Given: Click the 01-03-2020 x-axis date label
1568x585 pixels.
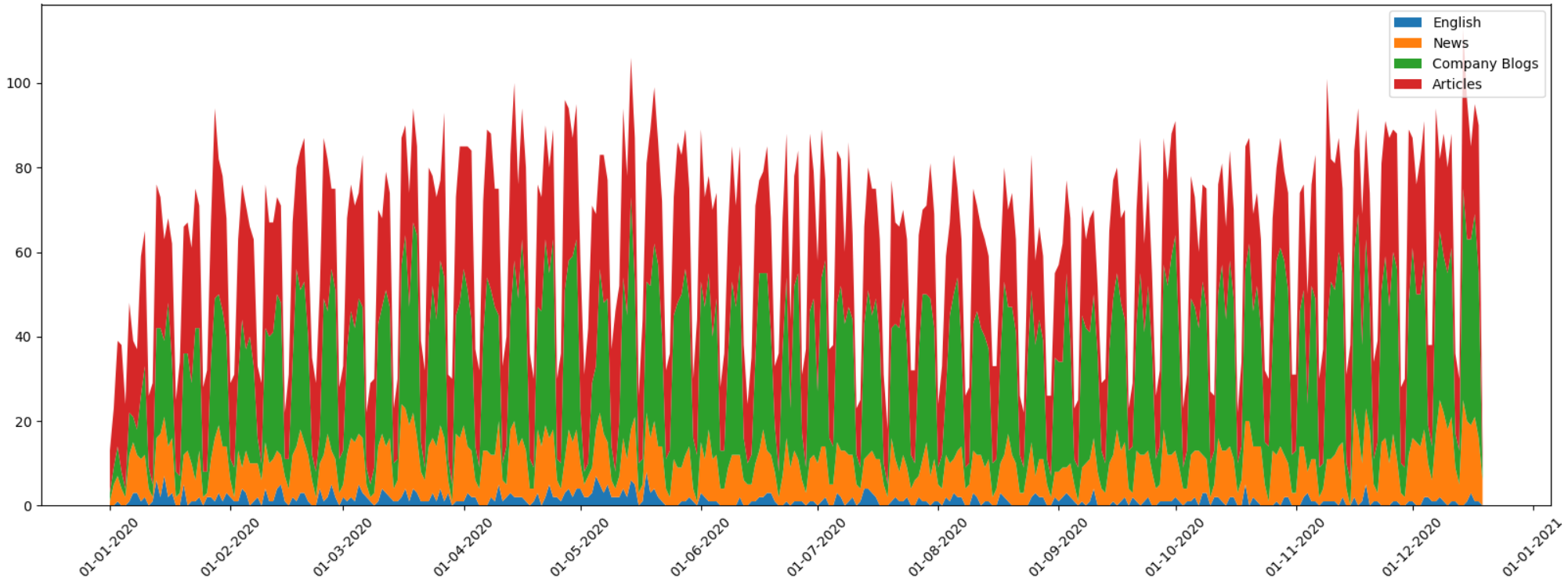Looking at the screenshot, I should [x=342, y=547].
